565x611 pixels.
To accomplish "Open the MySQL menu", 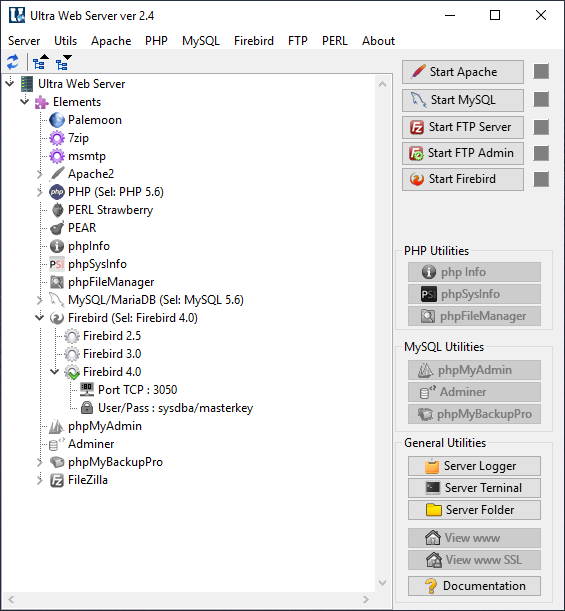I will coord(201,41).
